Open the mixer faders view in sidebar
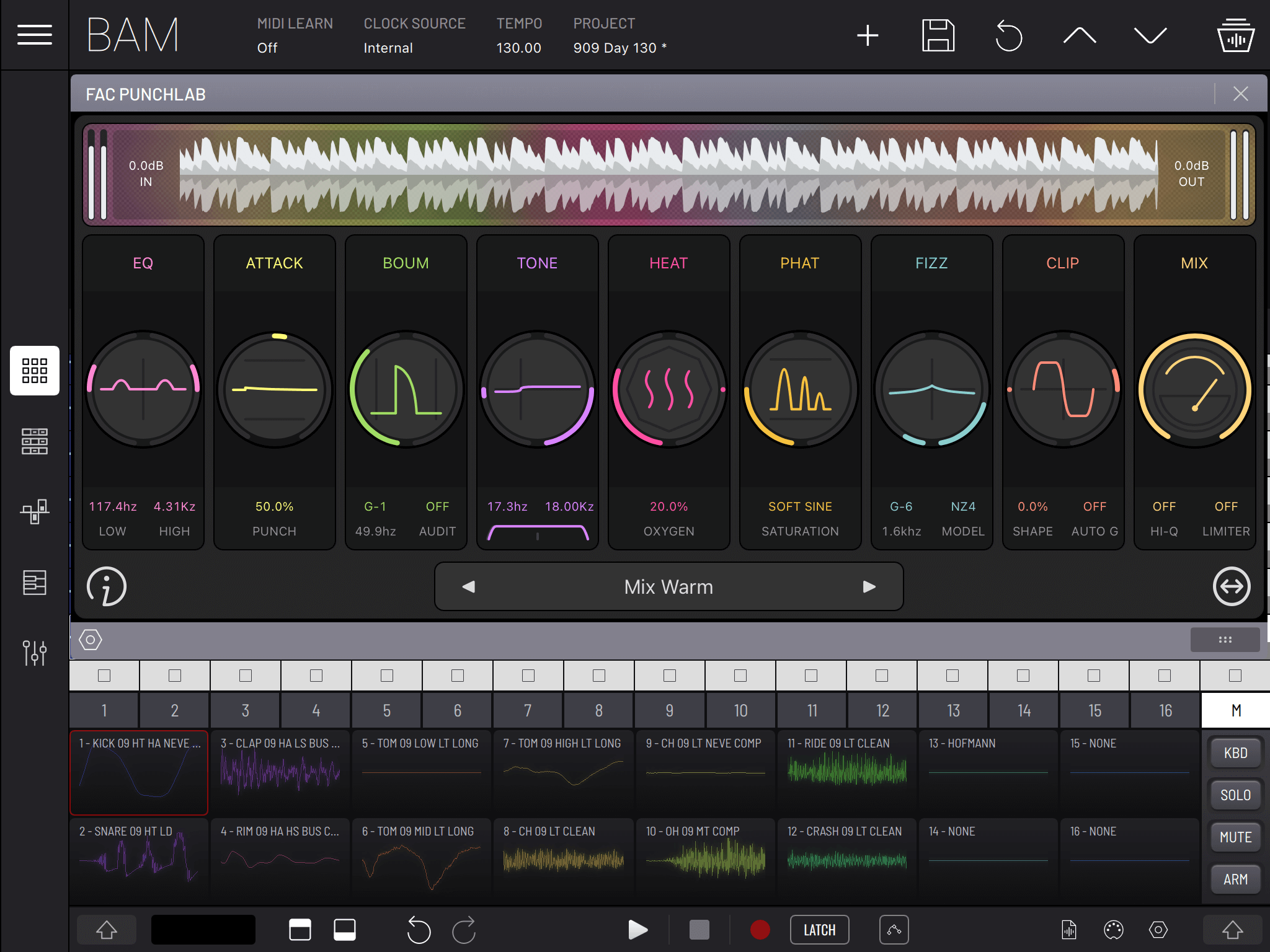The width and height of the screenshot is (1270, 952). pos(35,653)
